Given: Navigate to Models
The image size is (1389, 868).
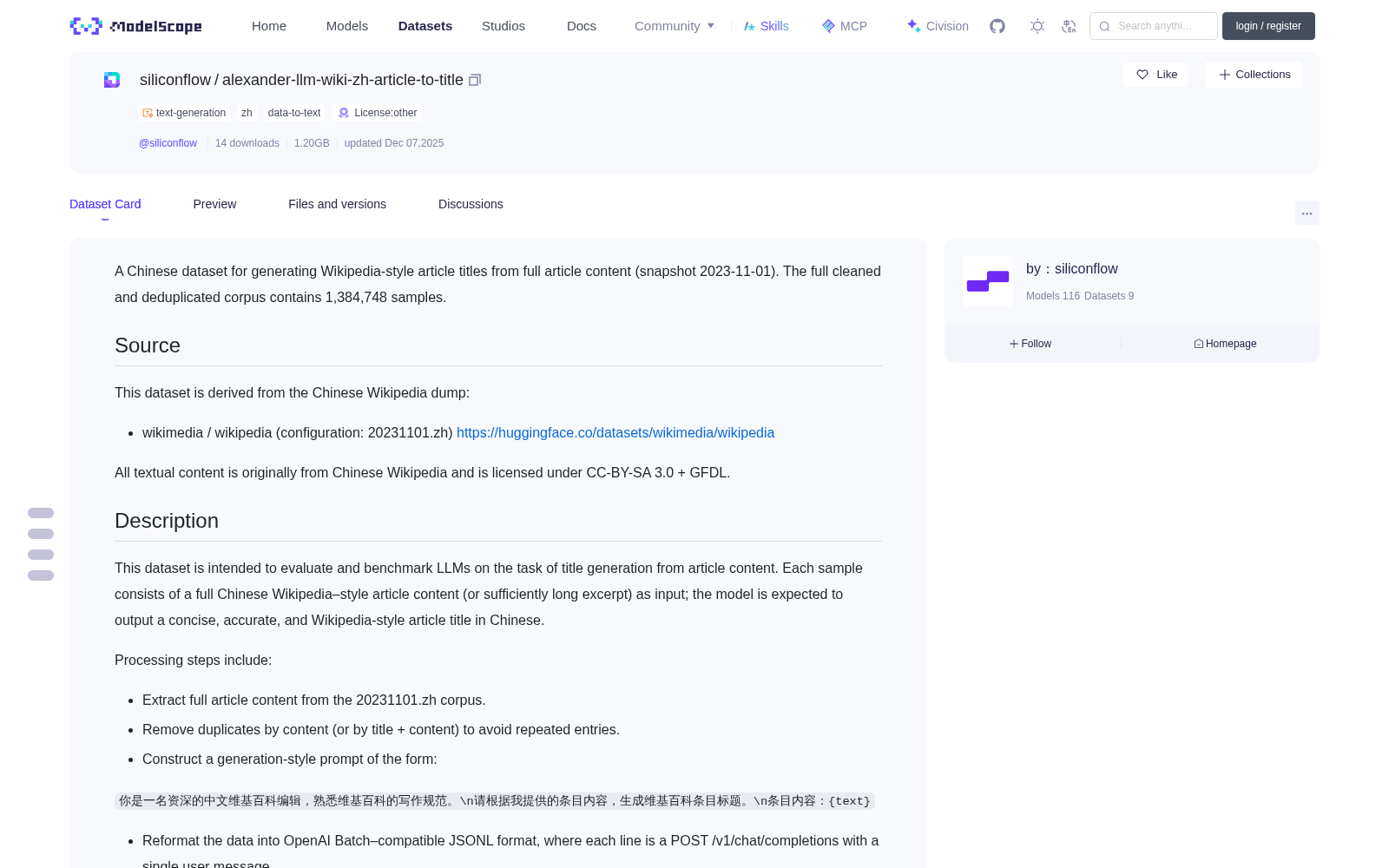Looking at the screenshot, I should pyautogui.click(x=347, y=26).
